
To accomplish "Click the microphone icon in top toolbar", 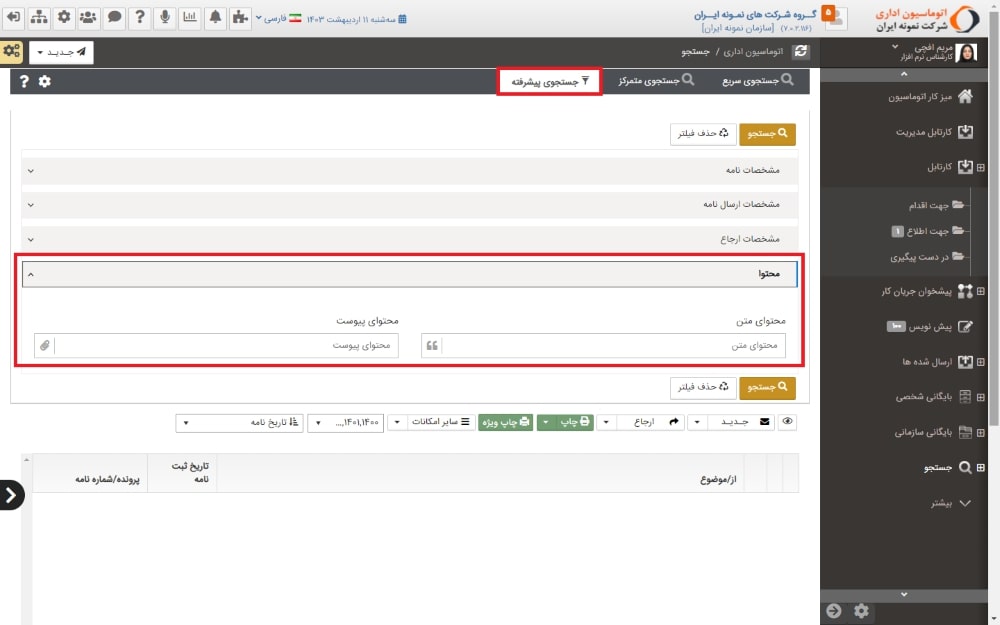I will (164, 17).
